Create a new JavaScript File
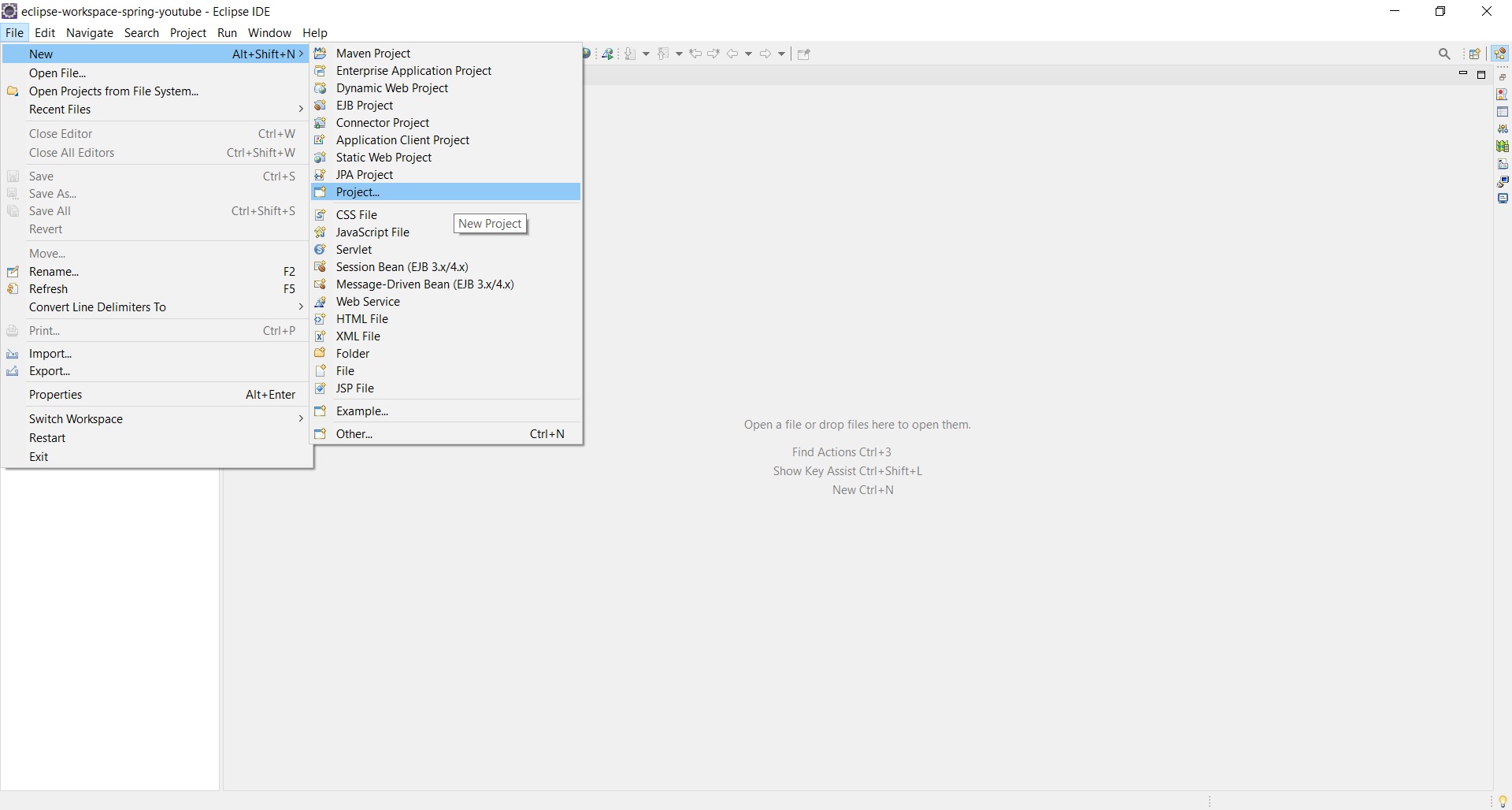Screen dimensions: 1512x810 click(x=446, y=232)
